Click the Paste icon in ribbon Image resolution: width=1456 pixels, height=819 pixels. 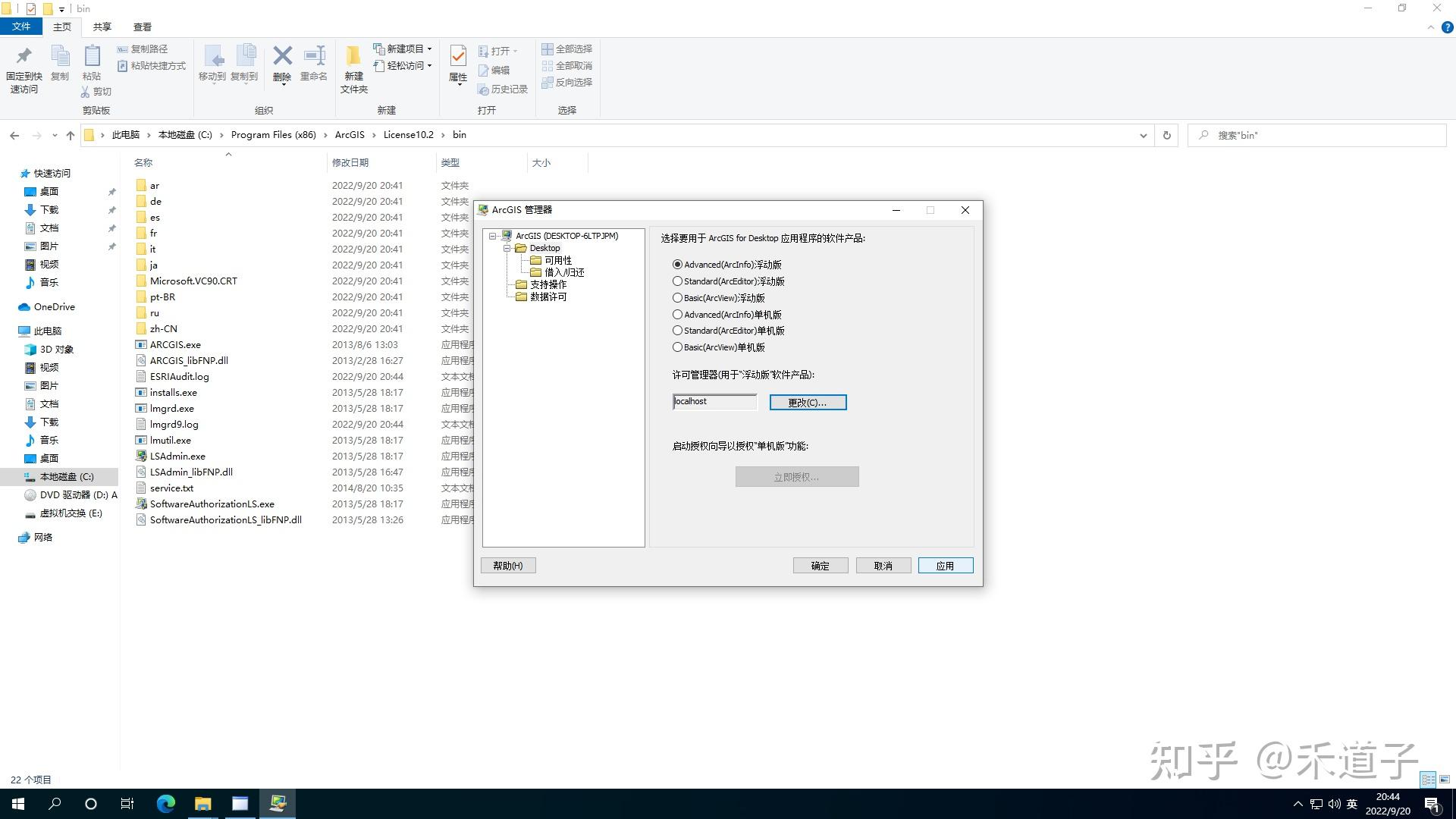[92, 55]
